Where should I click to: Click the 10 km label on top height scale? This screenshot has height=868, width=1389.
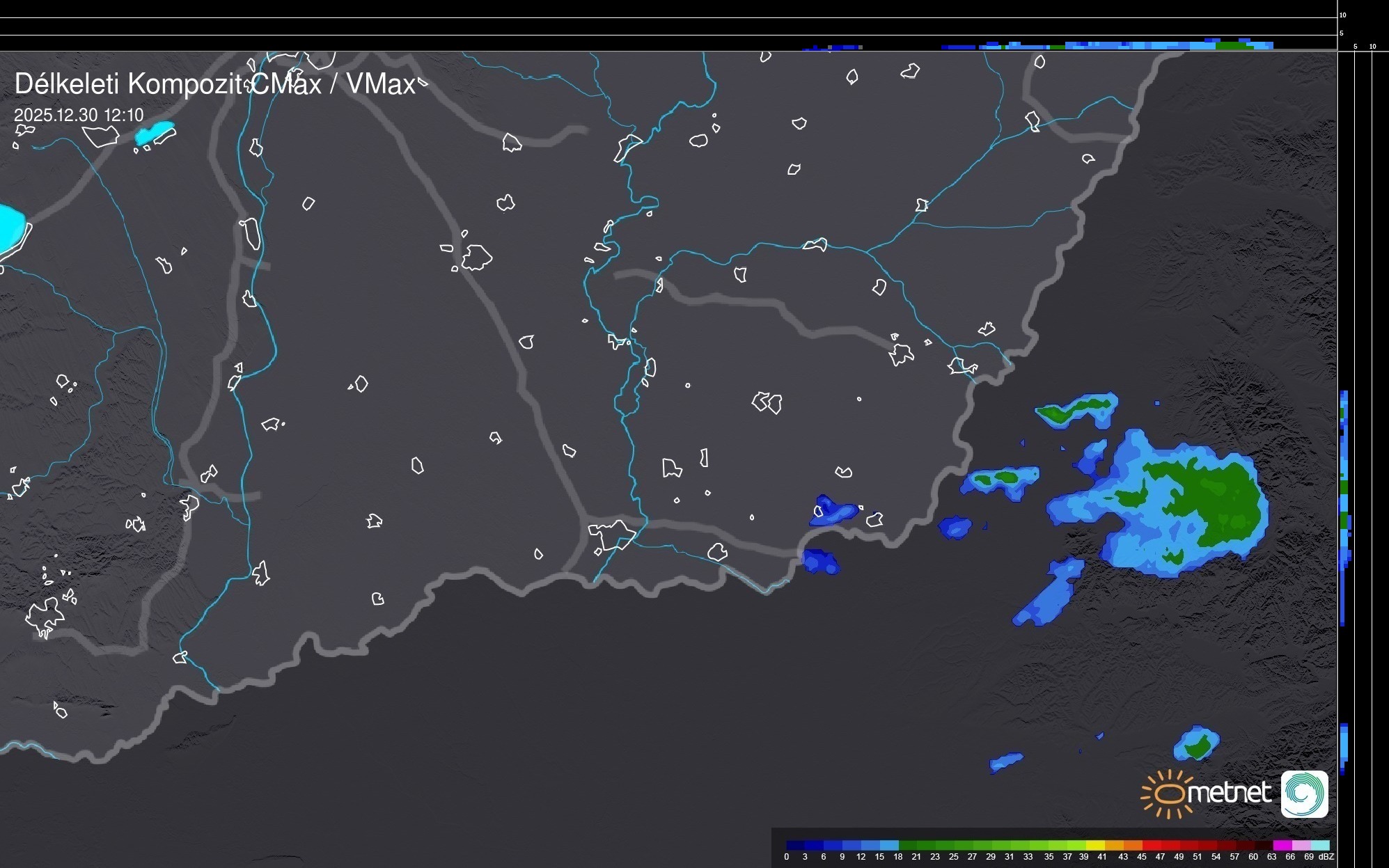1343,15
